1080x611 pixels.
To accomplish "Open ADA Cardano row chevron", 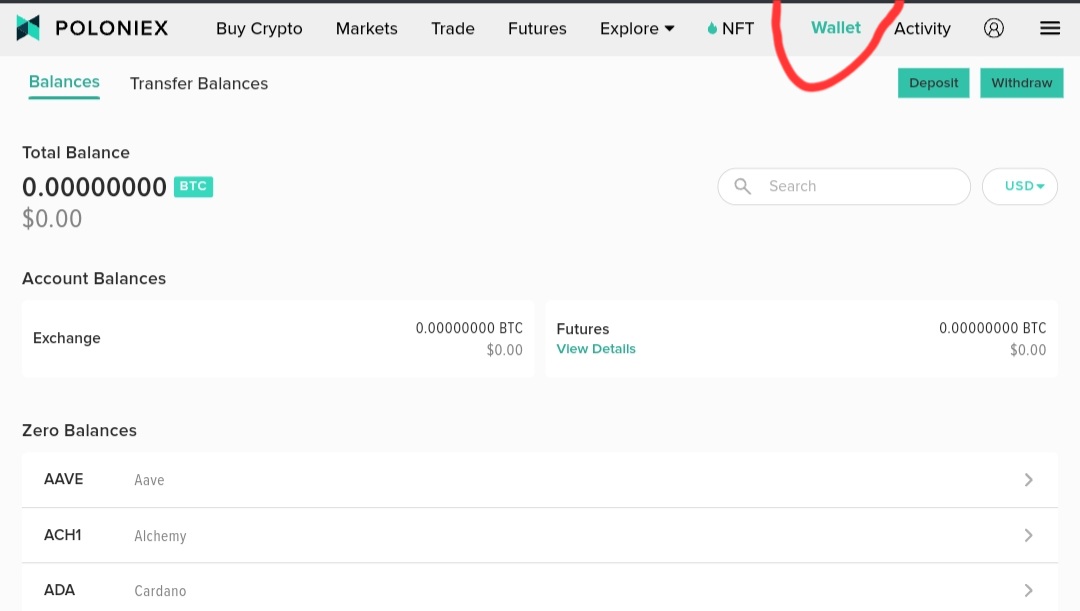I will [1028, 590].
